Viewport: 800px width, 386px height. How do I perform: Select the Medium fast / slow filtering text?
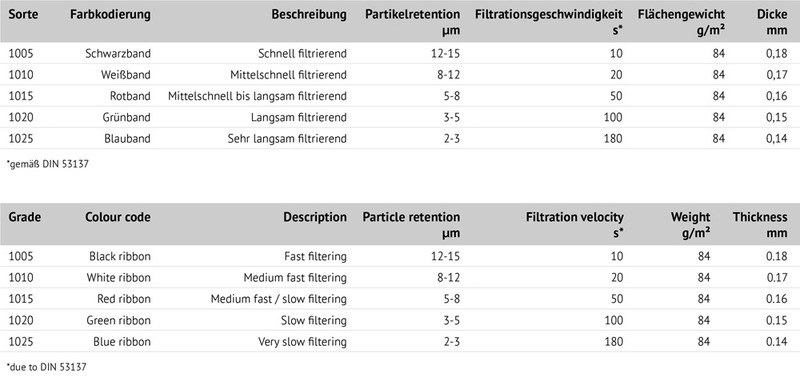pos(279,299)
